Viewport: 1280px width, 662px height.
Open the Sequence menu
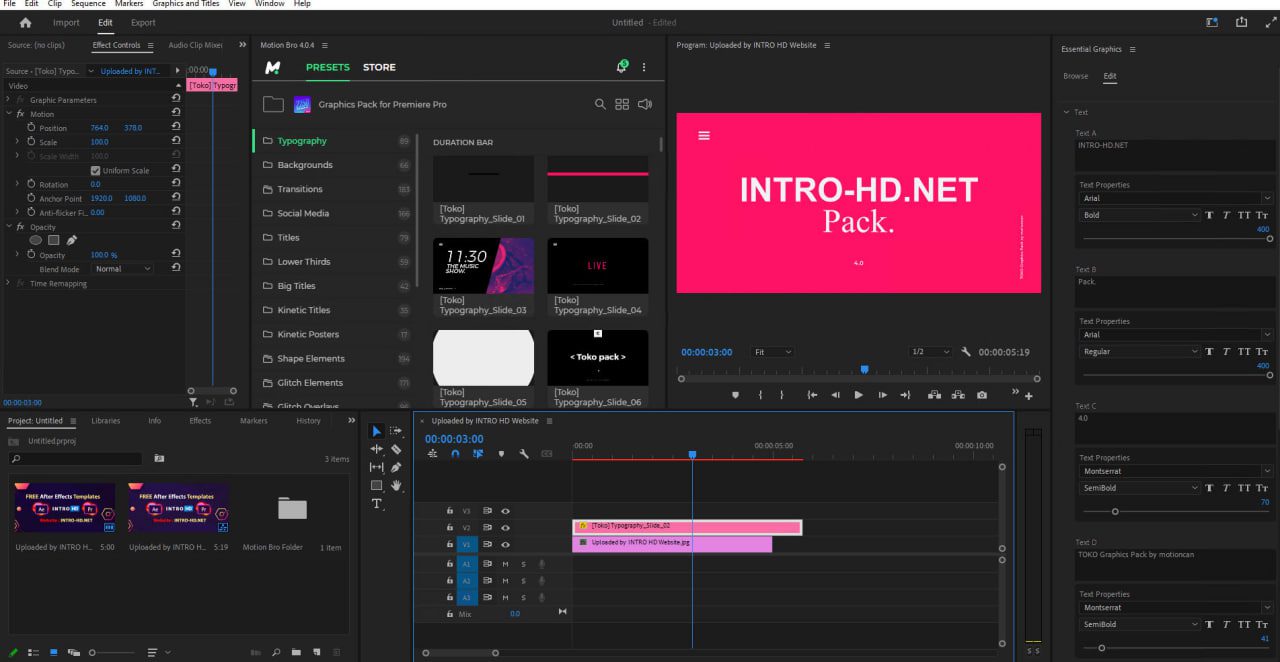88,4
